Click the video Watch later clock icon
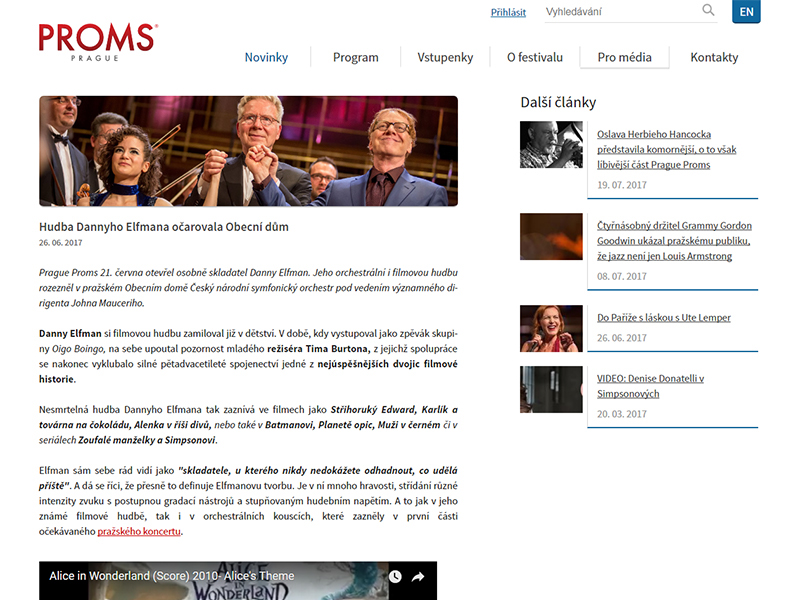This screenshot has width=800, height=600. click(x=395, y=577)
